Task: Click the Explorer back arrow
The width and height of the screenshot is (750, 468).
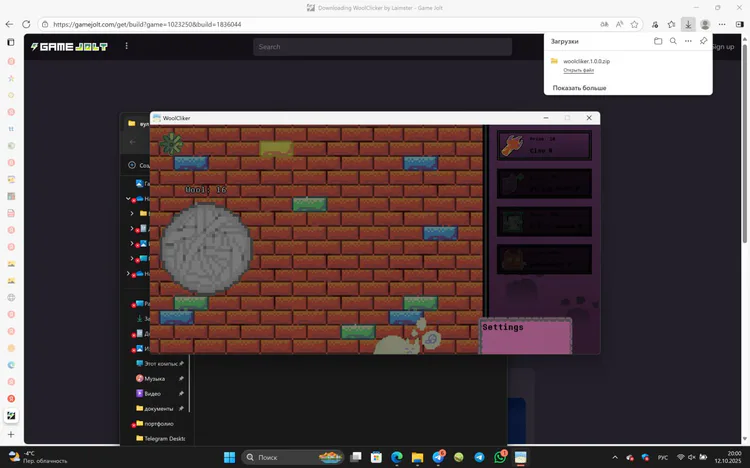Action: pyautogui.click(x=132, y=142)
